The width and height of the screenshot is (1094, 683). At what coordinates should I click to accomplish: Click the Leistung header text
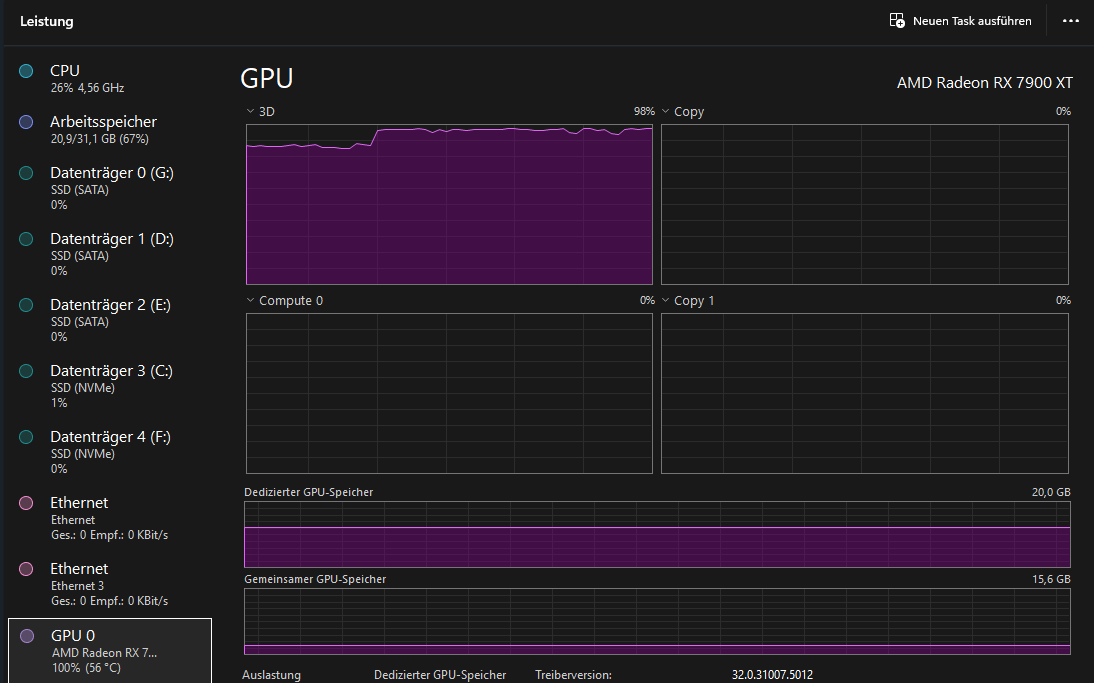tap(47, 21)
